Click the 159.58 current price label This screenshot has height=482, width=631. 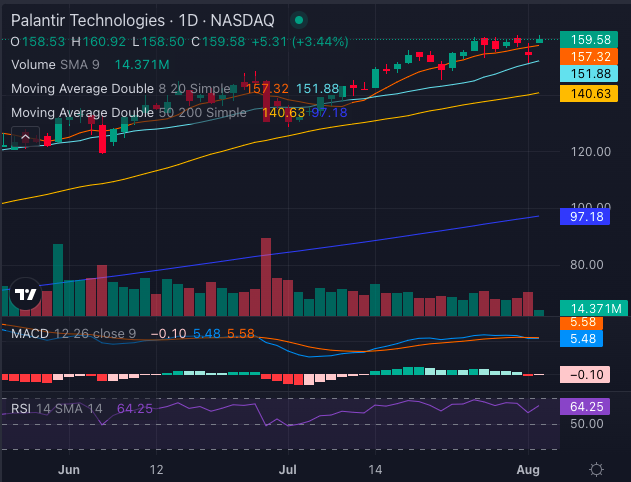click(x=589, y=40)
